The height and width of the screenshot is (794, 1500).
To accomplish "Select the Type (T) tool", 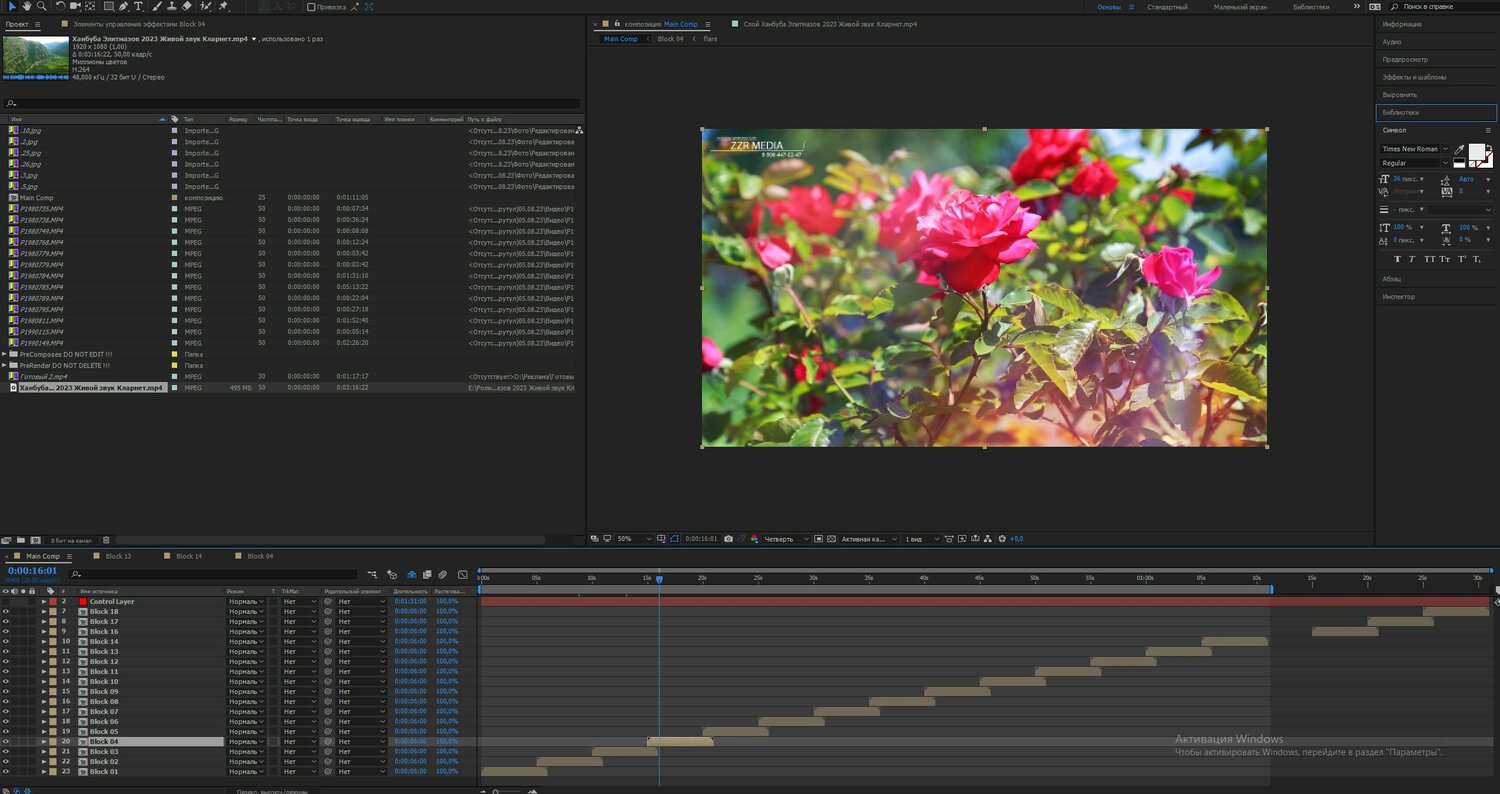I will [138, 6].
